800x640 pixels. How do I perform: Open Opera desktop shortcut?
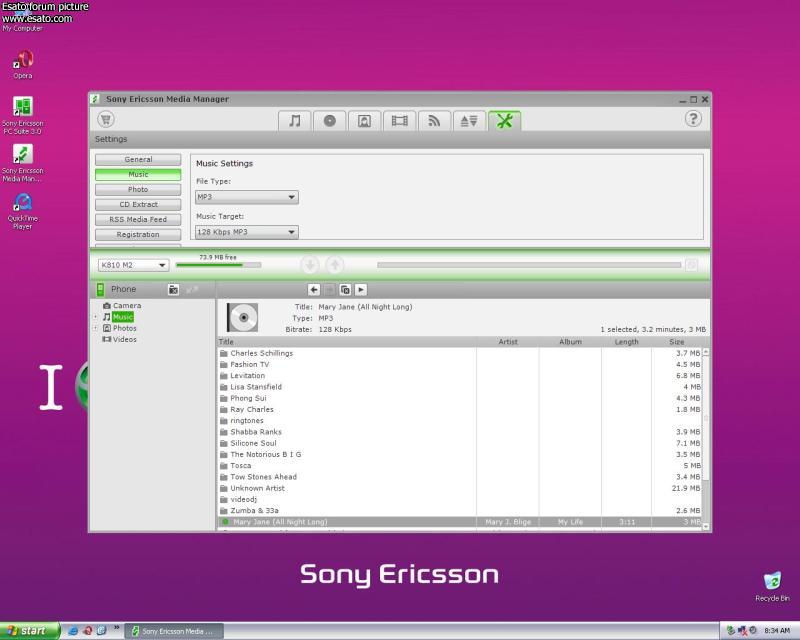[x=22, y=64]
